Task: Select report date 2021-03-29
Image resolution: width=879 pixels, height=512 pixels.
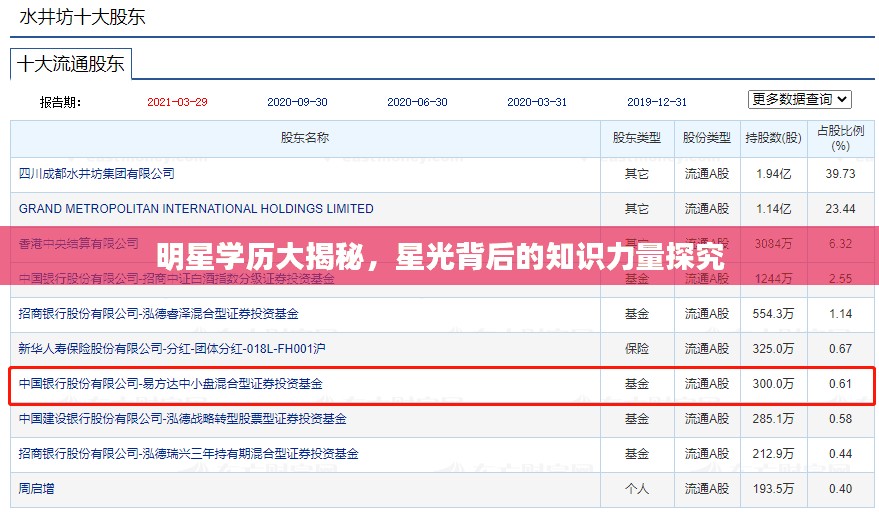Action: pos(177,102)
